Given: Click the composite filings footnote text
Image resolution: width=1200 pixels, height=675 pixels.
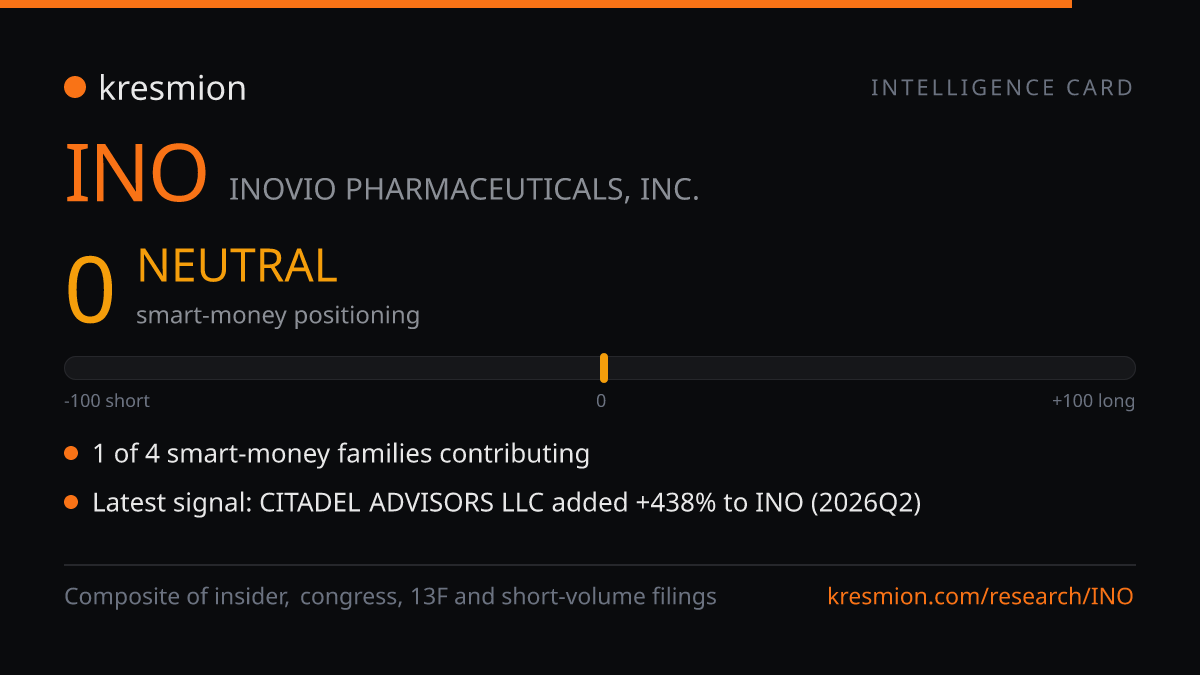Looking at the screenshot, I should 390,597.
